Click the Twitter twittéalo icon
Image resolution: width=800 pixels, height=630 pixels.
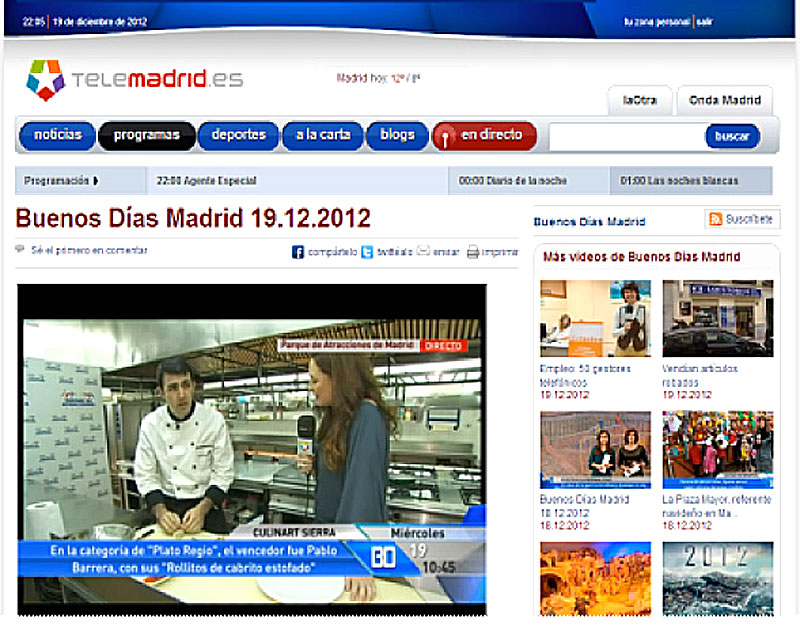367,252
